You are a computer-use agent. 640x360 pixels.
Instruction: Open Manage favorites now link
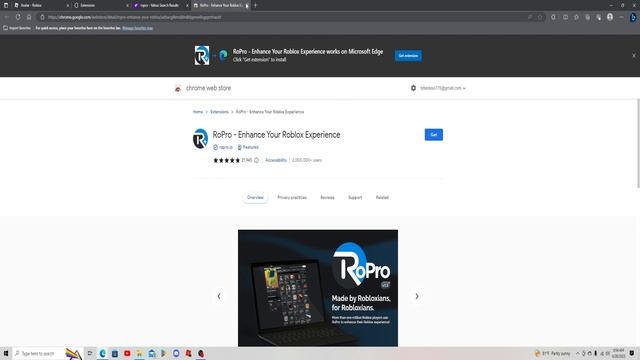click(x=138, y=28)
